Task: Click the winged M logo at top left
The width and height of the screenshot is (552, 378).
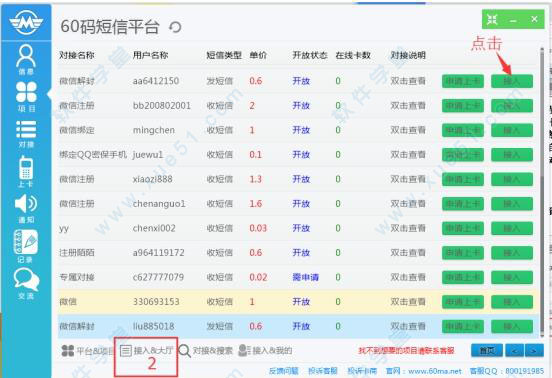Action: (26, 22)
